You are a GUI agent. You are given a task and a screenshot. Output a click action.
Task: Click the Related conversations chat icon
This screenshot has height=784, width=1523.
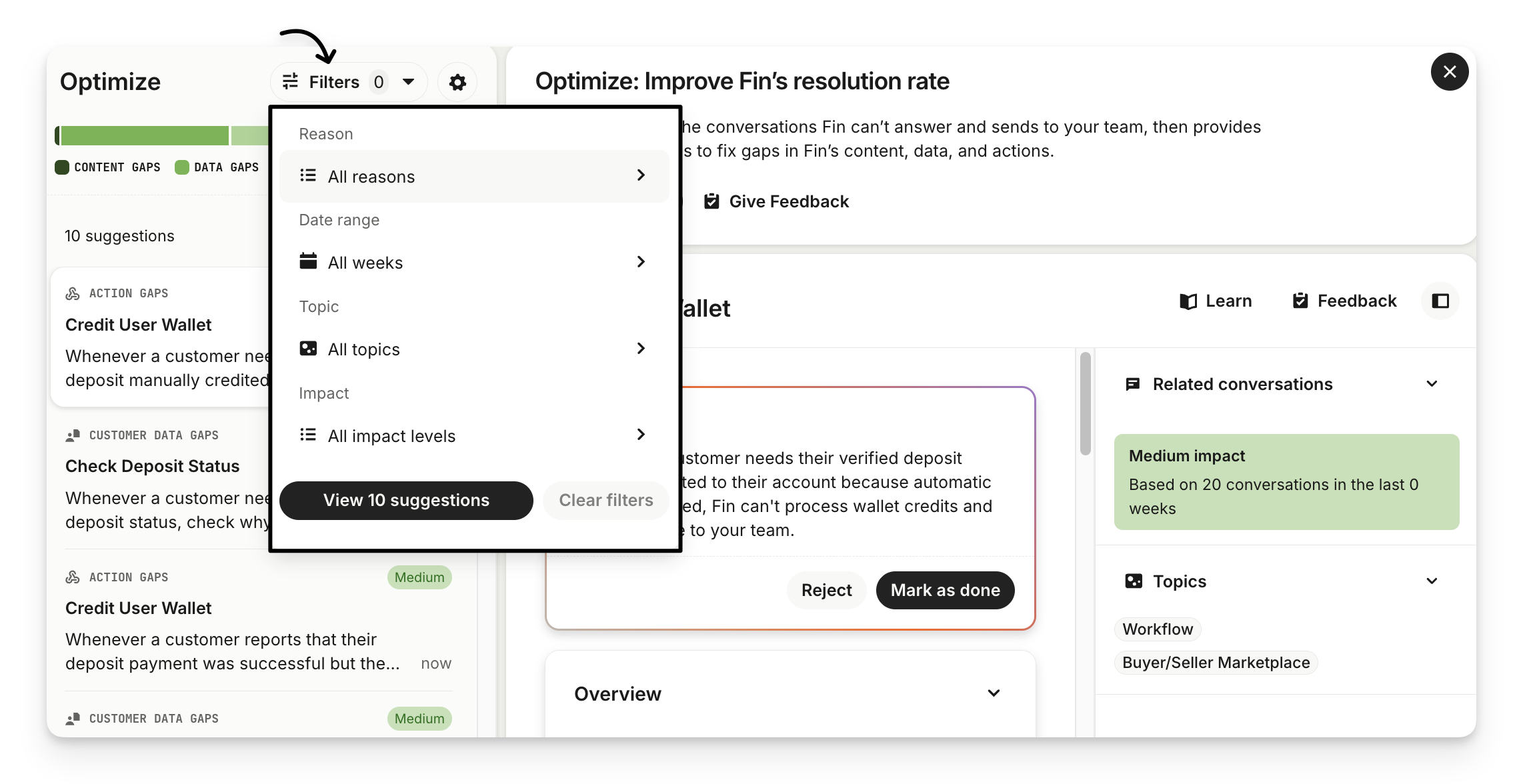click(1132, 384)
